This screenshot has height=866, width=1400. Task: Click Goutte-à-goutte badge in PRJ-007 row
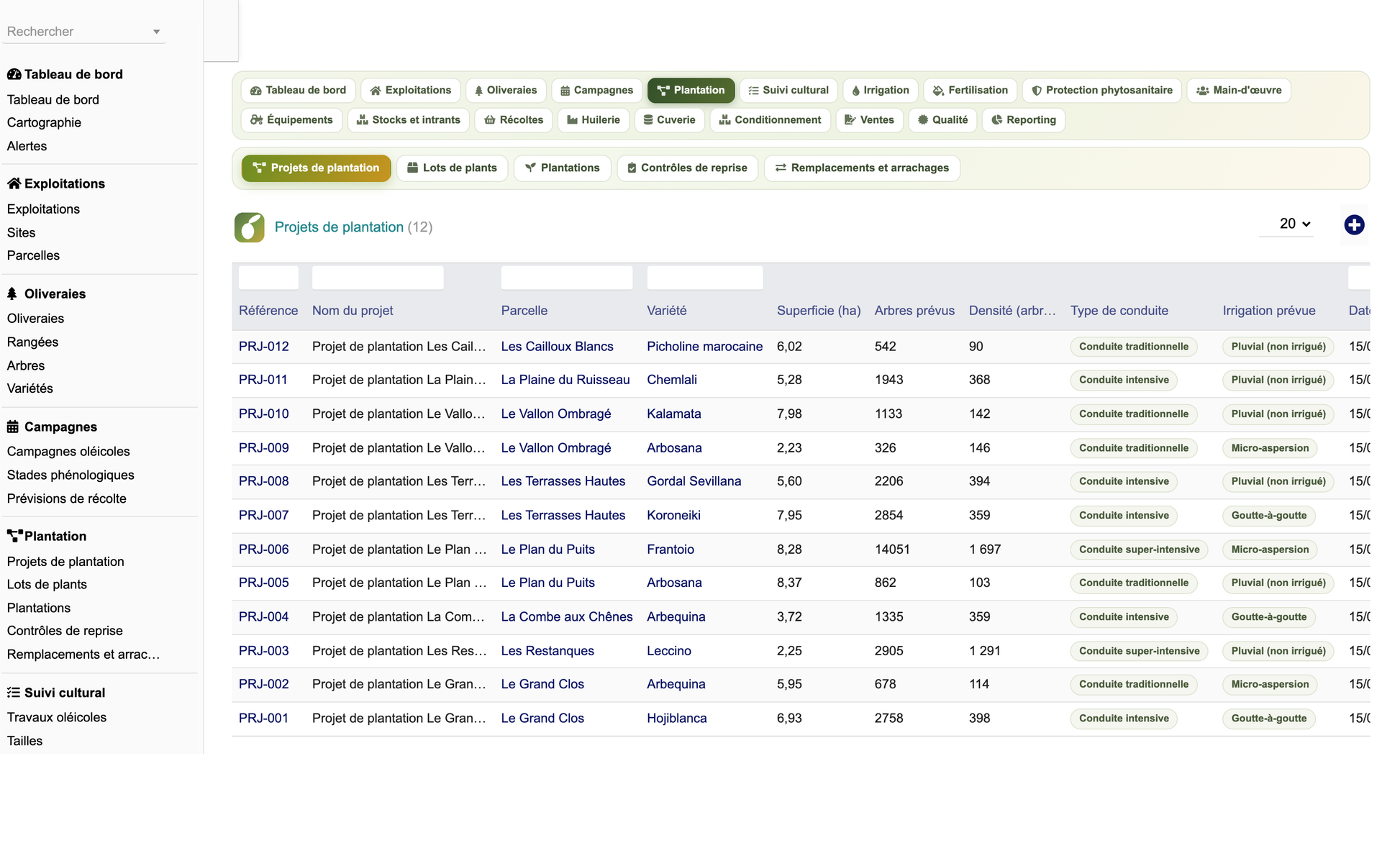click(1269, 516)
